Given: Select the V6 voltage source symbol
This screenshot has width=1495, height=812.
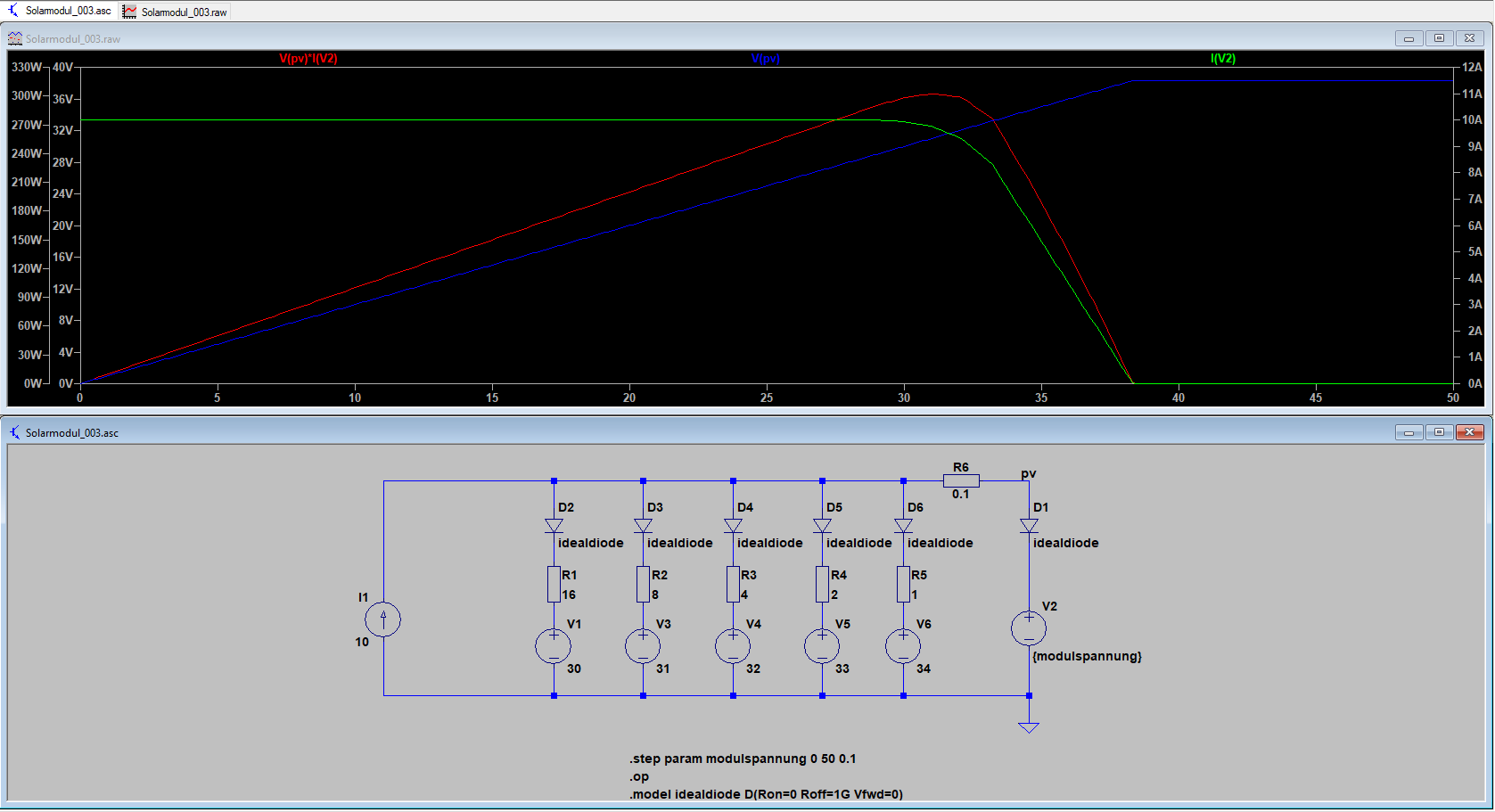Looking at the screenshot, I should [x=903, y=646].
